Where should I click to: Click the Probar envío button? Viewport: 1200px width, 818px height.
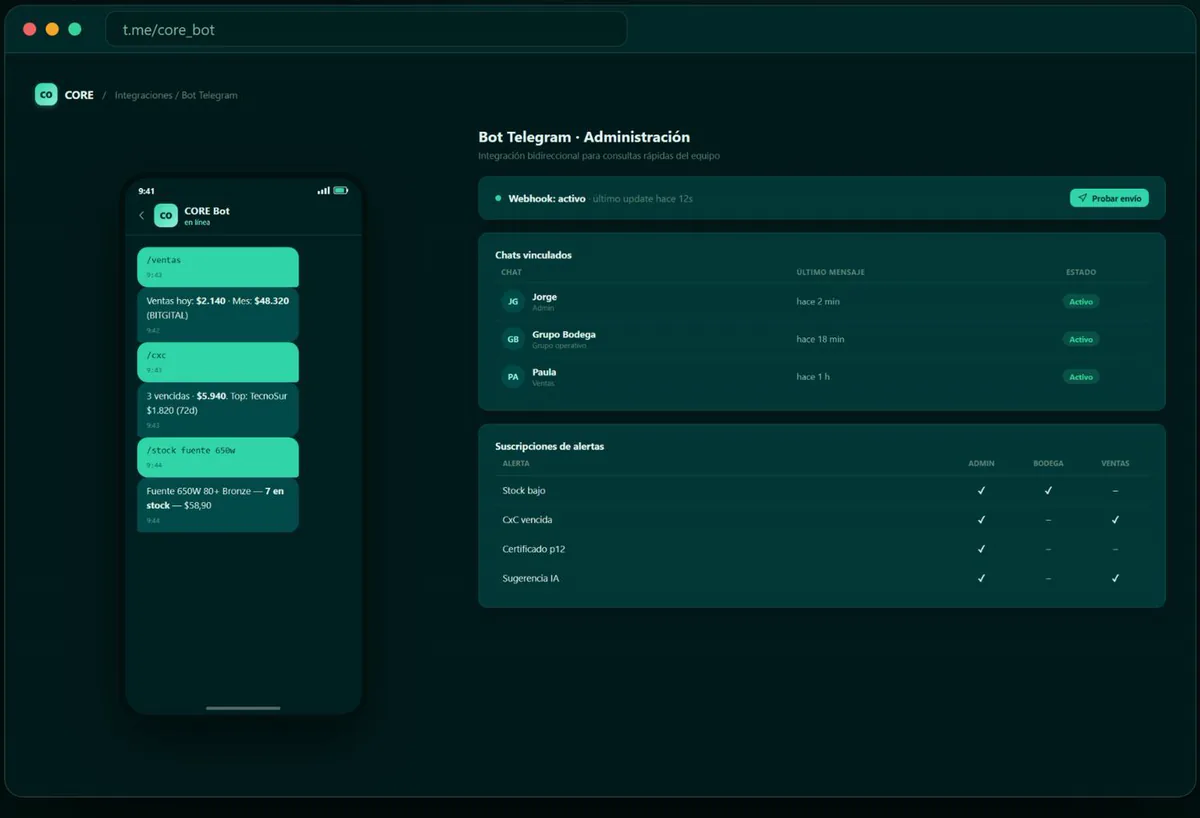coord(1109,198)
